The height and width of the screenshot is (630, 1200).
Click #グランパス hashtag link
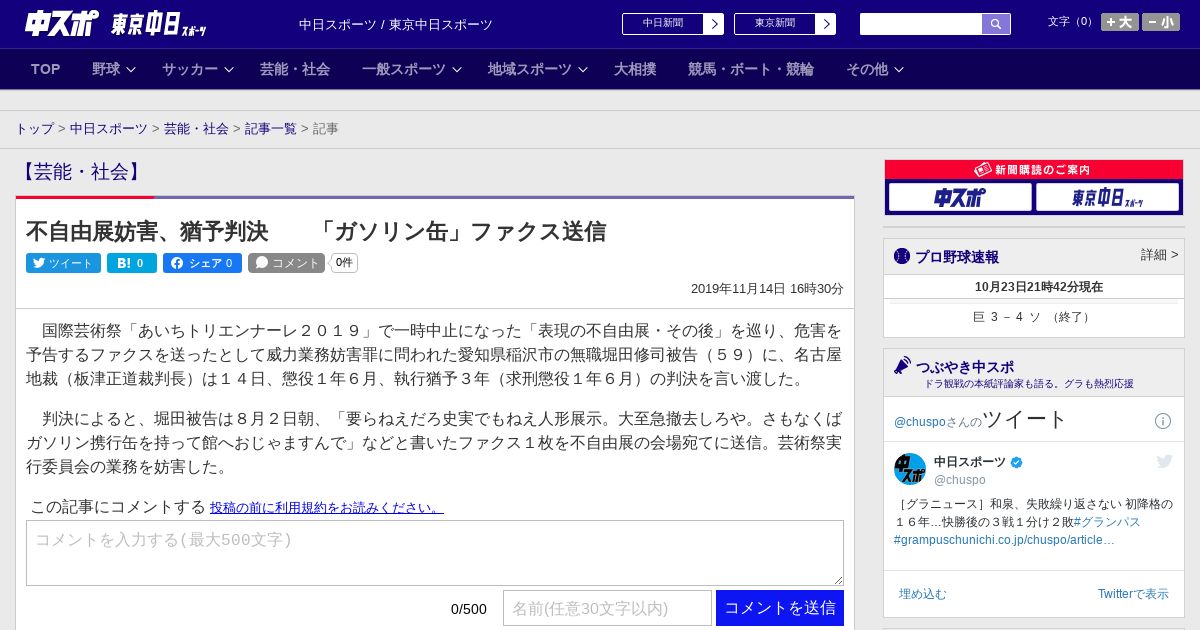[x=1107, y=522]
